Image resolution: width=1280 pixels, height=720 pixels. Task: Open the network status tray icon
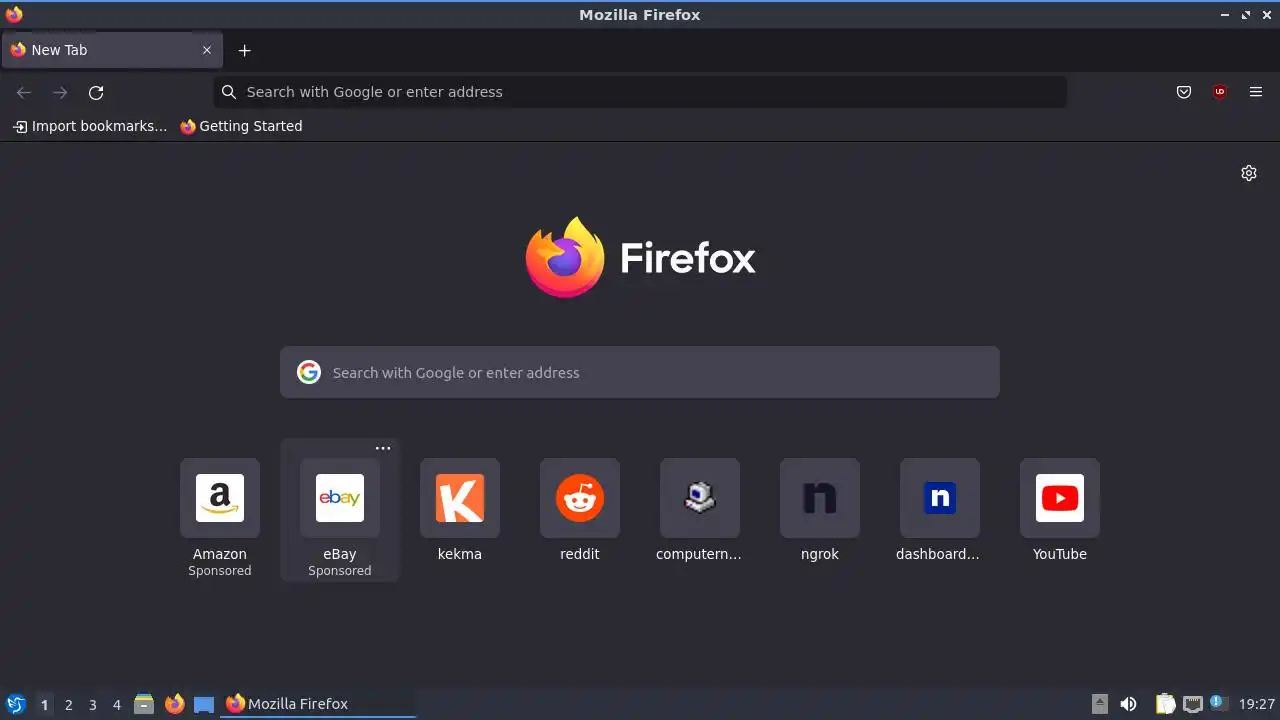[x=1192, y=704]
